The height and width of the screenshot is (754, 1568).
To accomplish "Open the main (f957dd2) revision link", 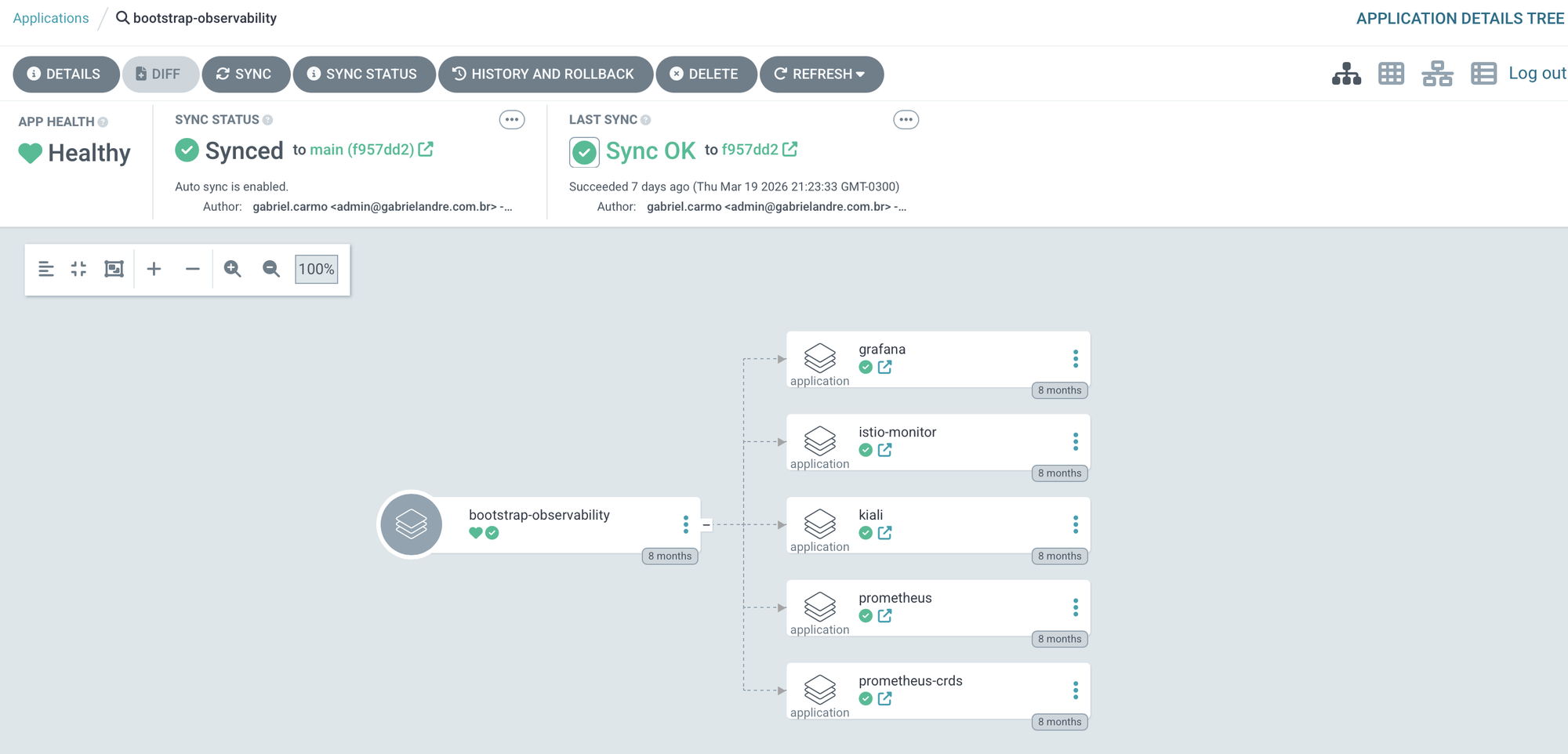I will (x=362, y=150).
